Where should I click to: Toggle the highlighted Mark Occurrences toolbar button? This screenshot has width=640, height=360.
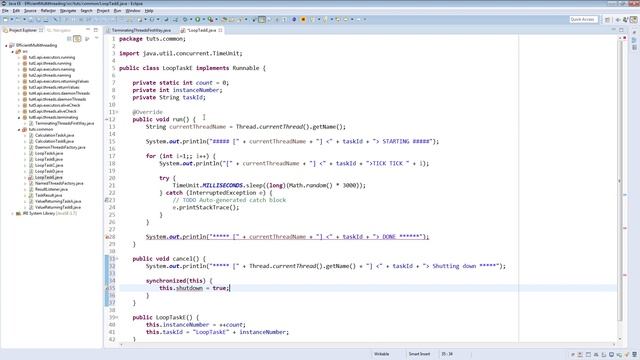[262, 19]
